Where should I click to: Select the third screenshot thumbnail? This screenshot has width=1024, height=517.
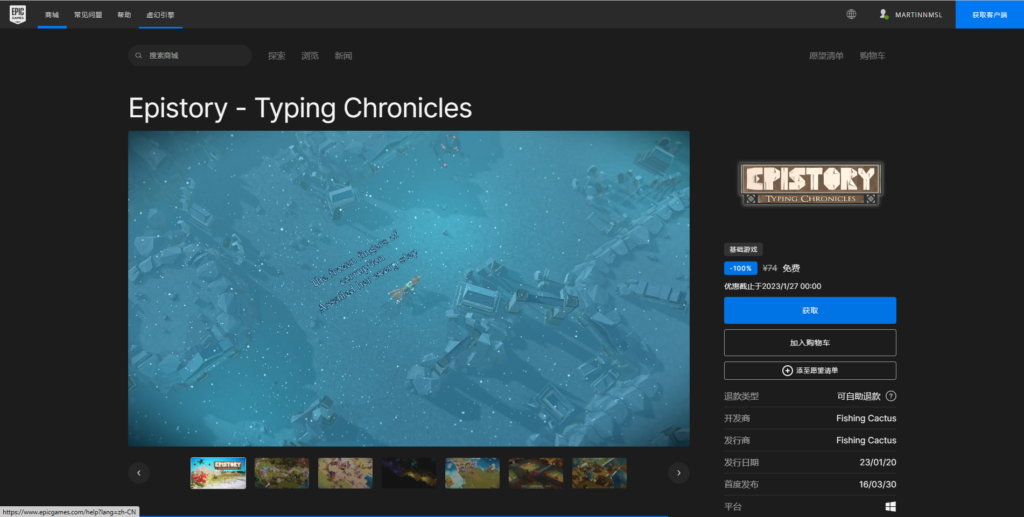click(x=345, y=473)
